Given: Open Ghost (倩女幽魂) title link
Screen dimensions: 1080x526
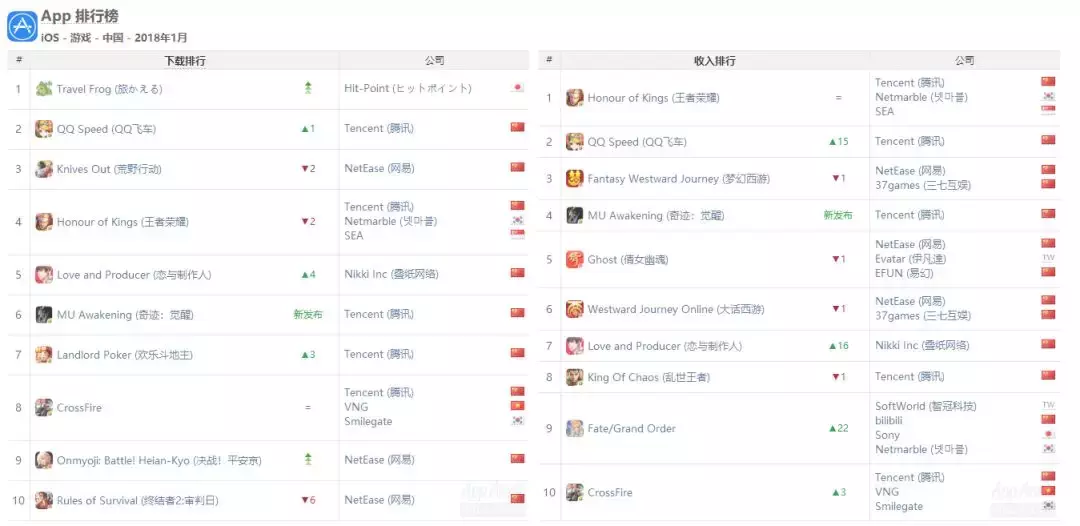Looking at the screenshot, I should pyautogui.click(x=628, y=260).
